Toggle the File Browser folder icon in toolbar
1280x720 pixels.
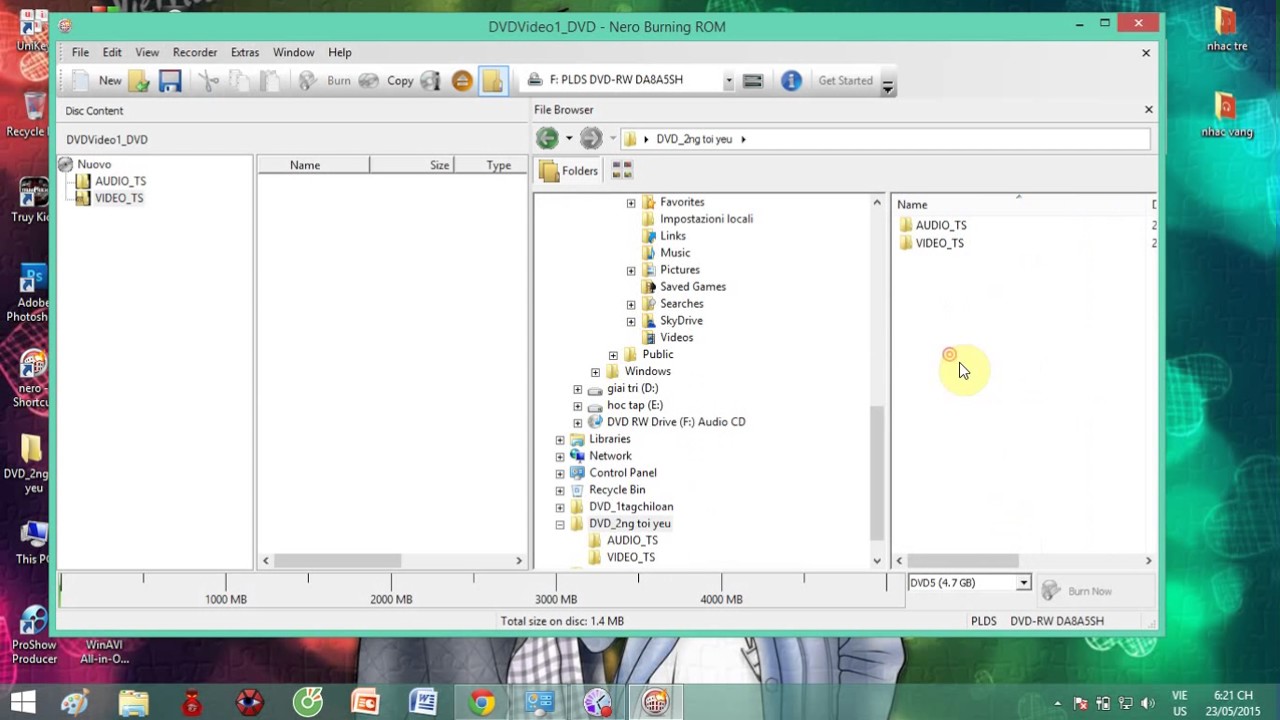click(493, 81)
